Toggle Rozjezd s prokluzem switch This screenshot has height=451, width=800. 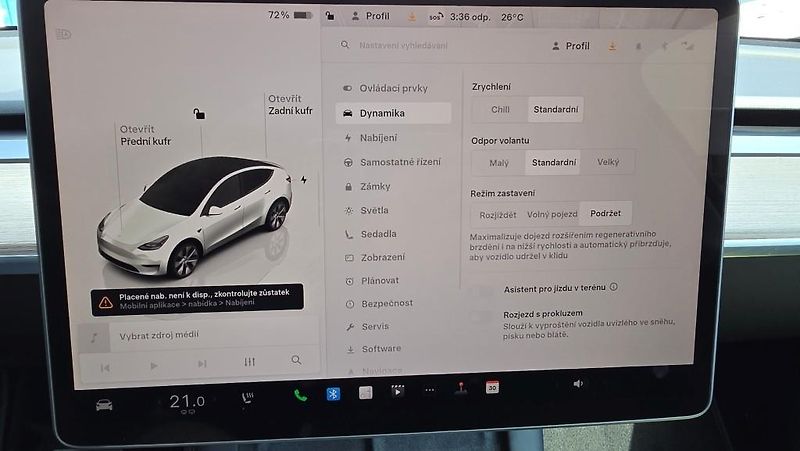[x=481, y=316]
